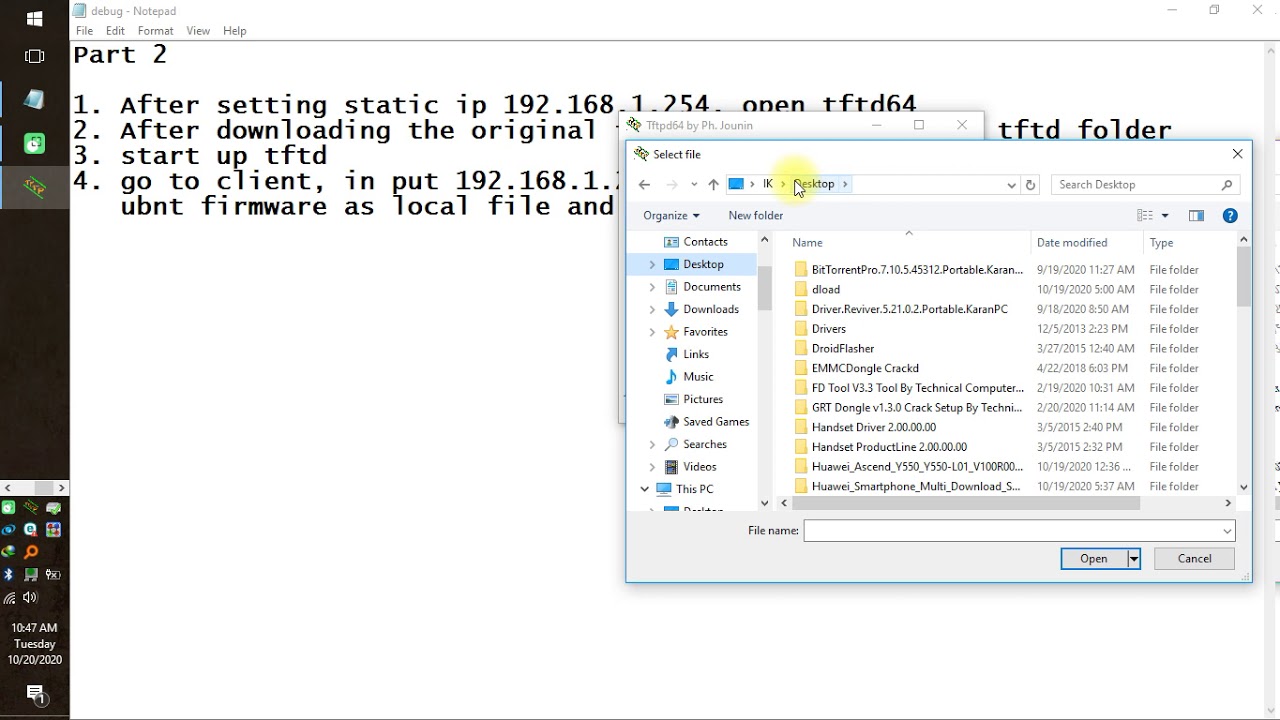The width and height of the screenshot is (1280, 720).
Task: Open the Notepad Edit menu
Action: 115,31
